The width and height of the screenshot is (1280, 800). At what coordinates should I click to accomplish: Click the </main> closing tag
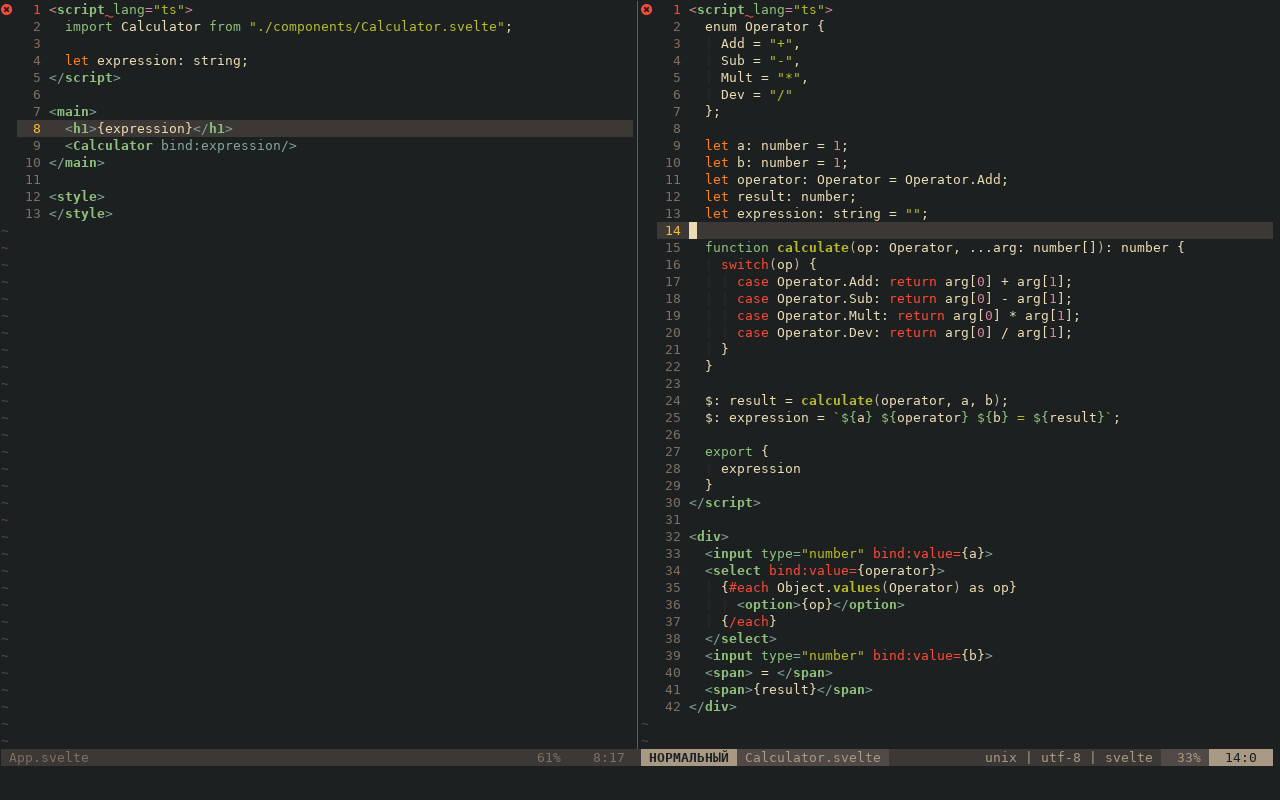(77, 162)
